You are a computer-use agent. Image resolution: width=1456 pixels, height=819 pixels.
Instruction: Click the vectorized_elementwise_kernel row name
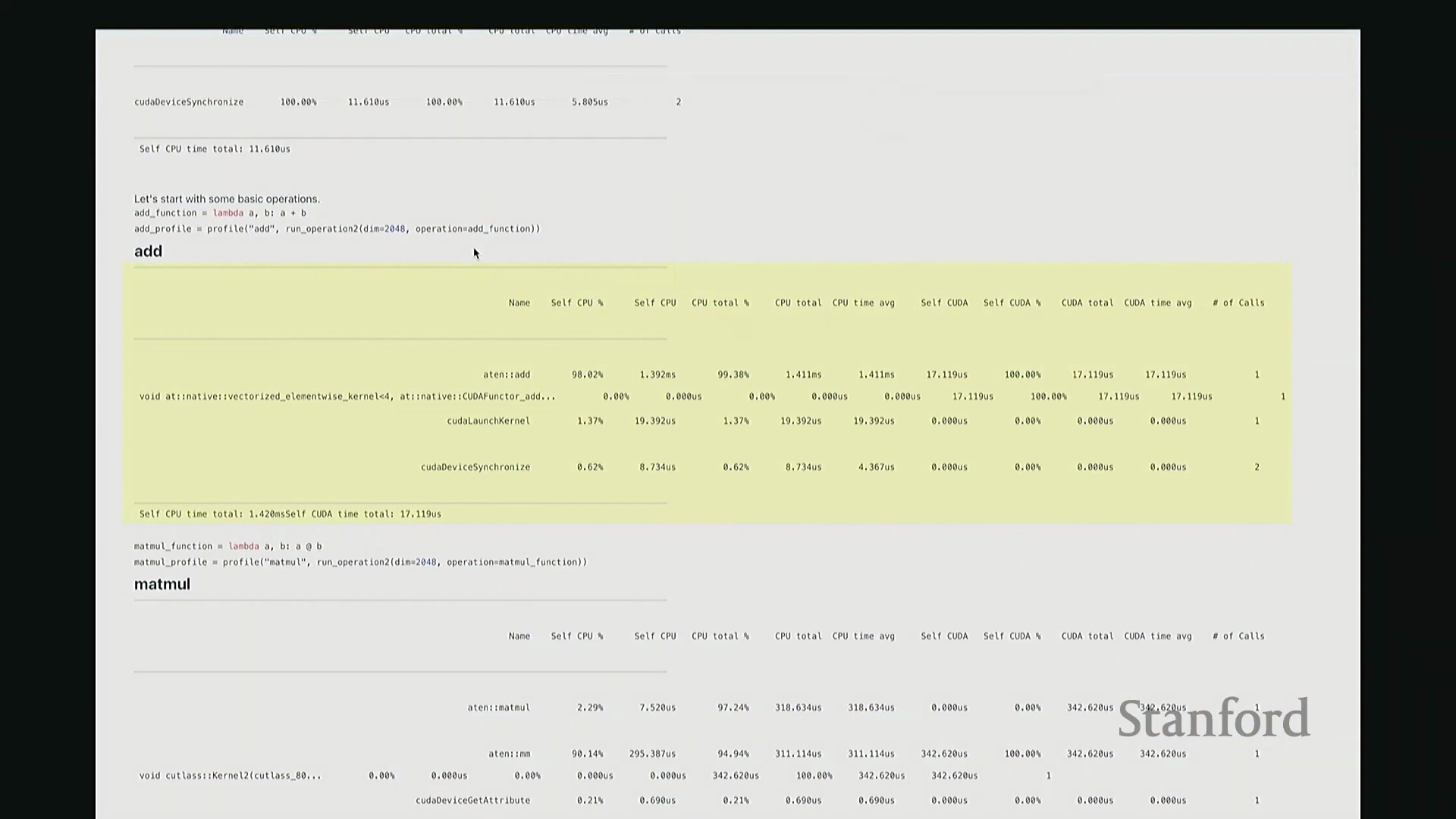347,397
